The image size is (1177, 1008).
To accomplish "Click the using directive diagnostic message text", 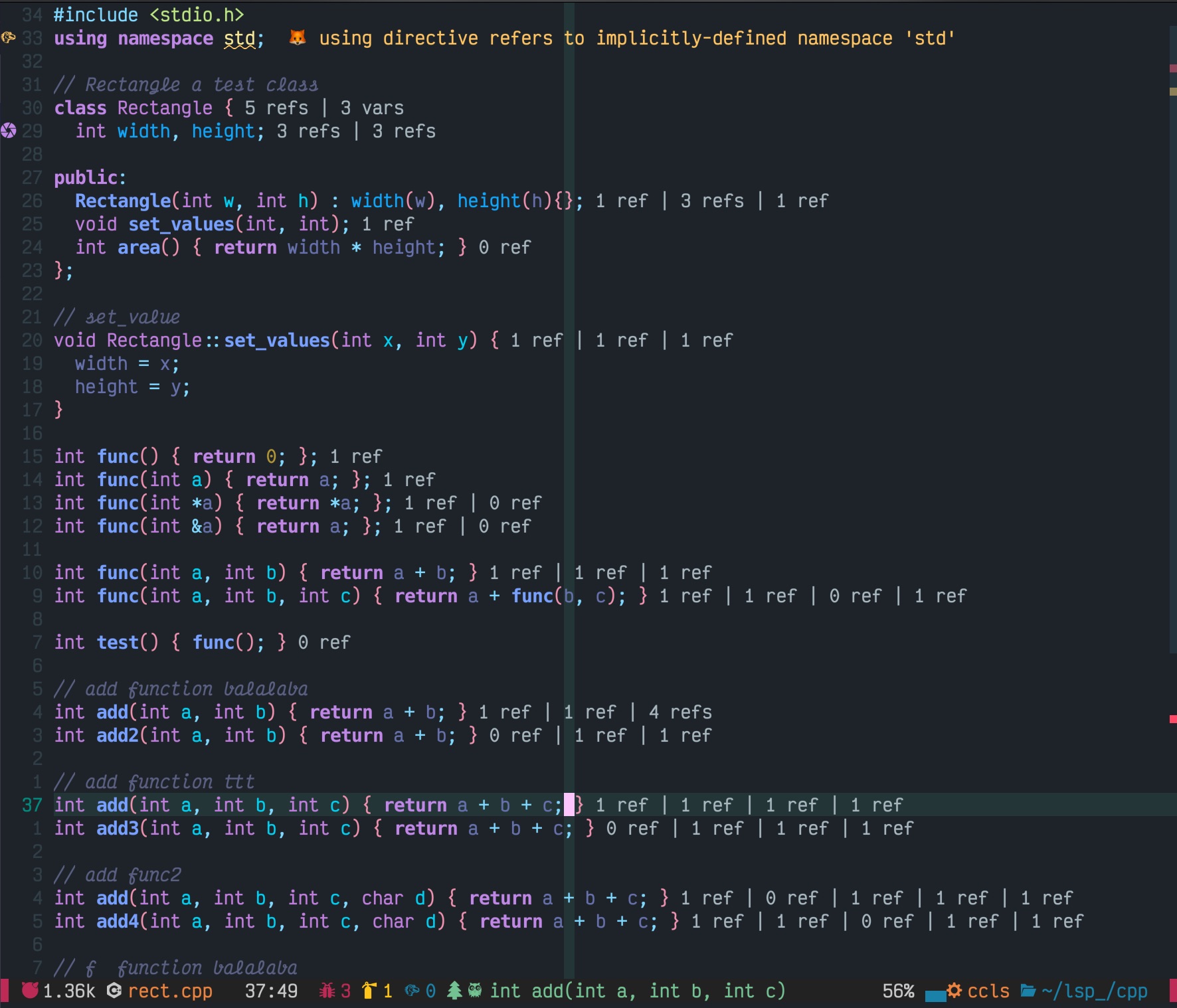I will (x=638, y=39).
